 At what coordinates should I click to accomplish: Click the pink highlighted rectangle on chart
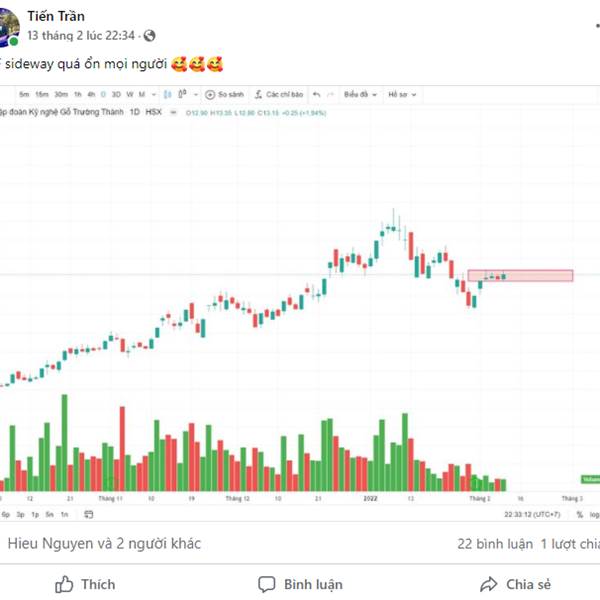[520, 276]
